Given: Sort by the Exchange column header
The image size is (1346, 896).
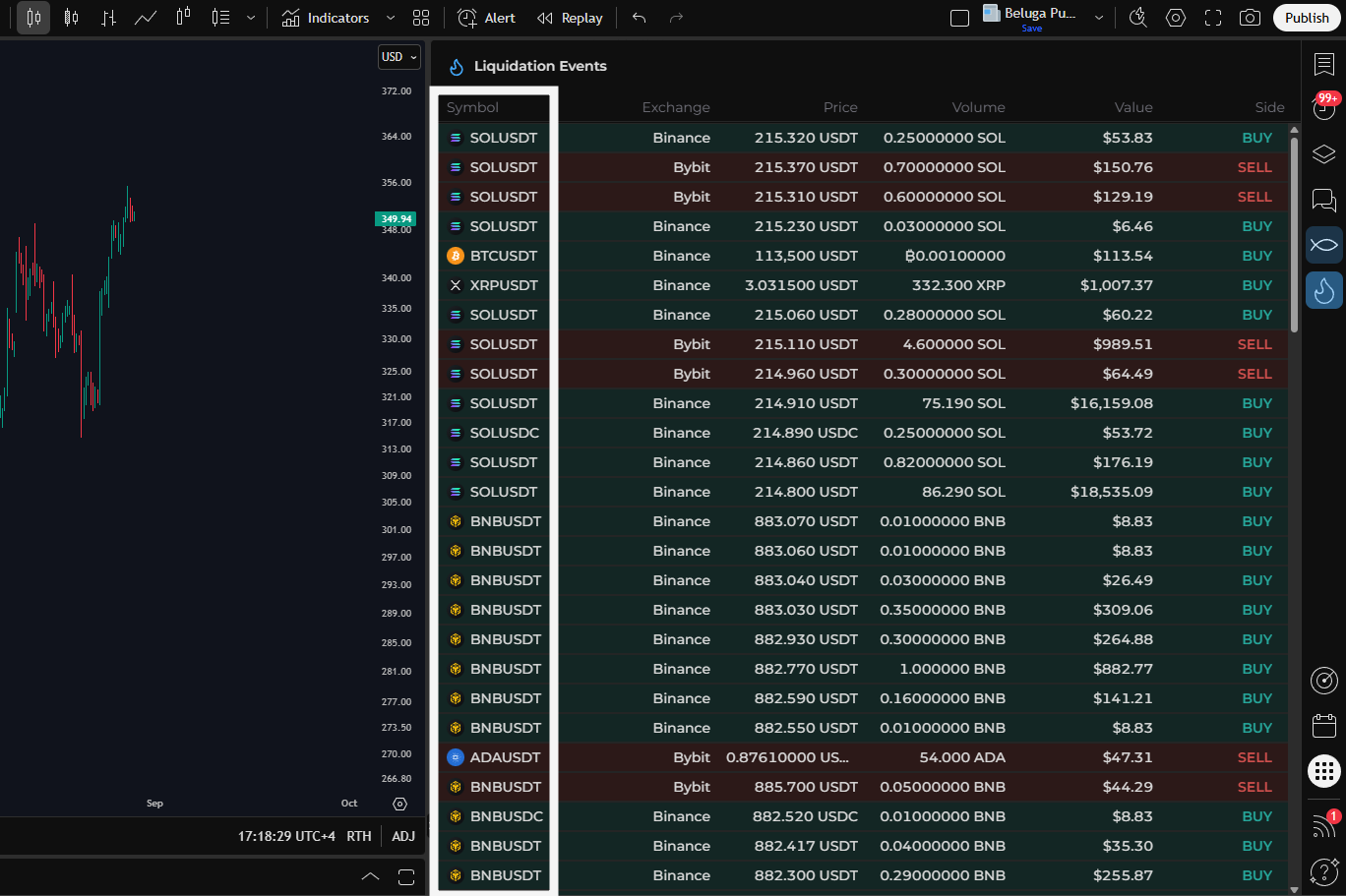Looking at the screenshot, I should pyautogui.click(x=676, y=107).
